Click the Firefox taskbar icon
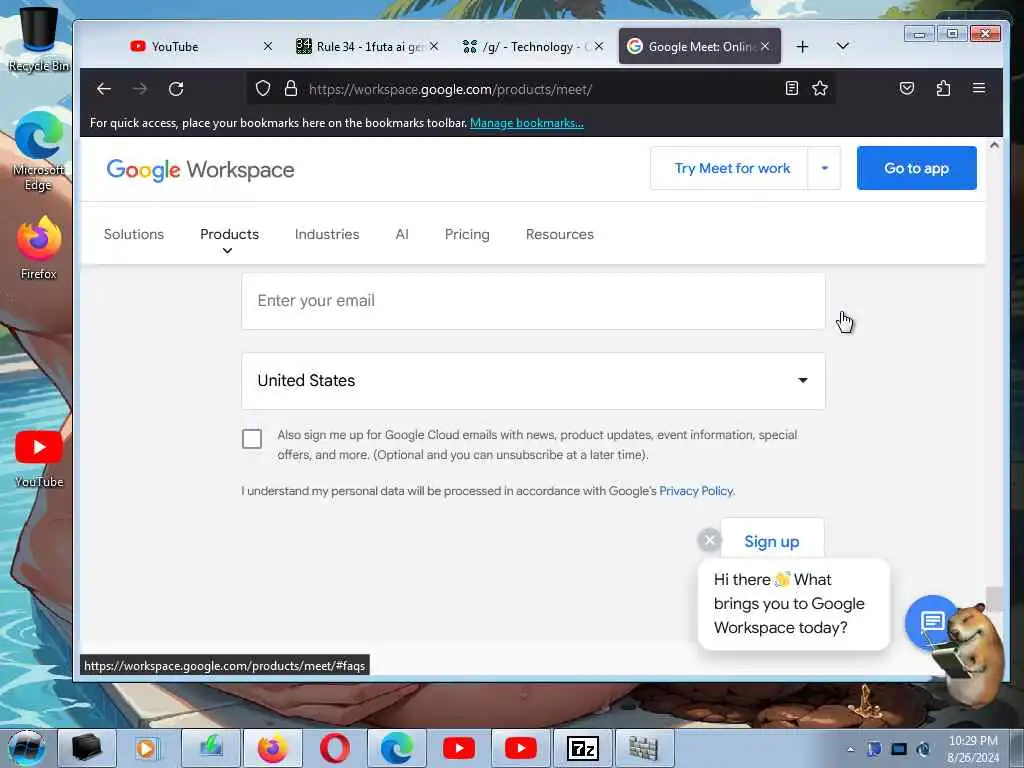The height and width of the screenshot is (768, 1024). coord(273,748)
